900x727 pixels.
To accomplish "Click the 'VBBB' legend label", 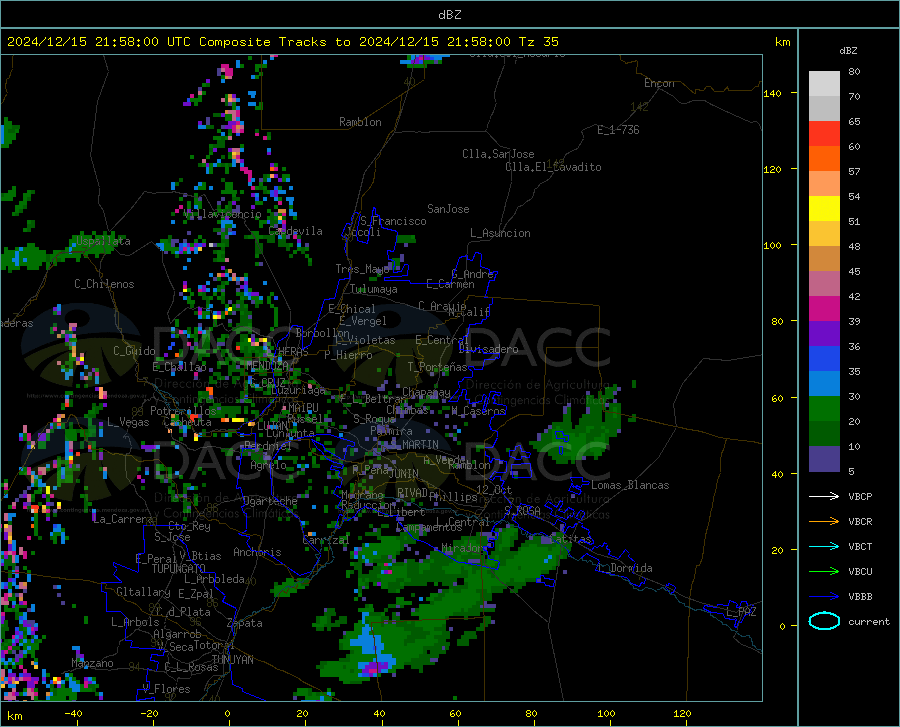I will click(860, 597).
